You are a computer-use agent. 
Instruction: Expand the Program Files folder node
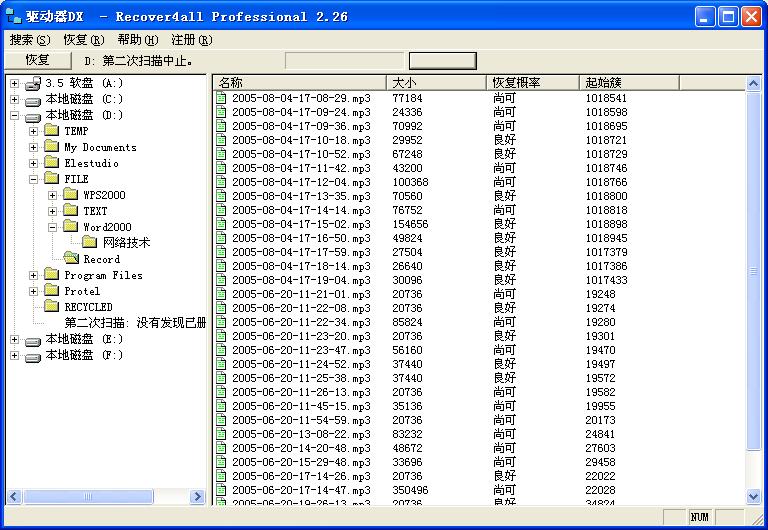coord(33,275)
